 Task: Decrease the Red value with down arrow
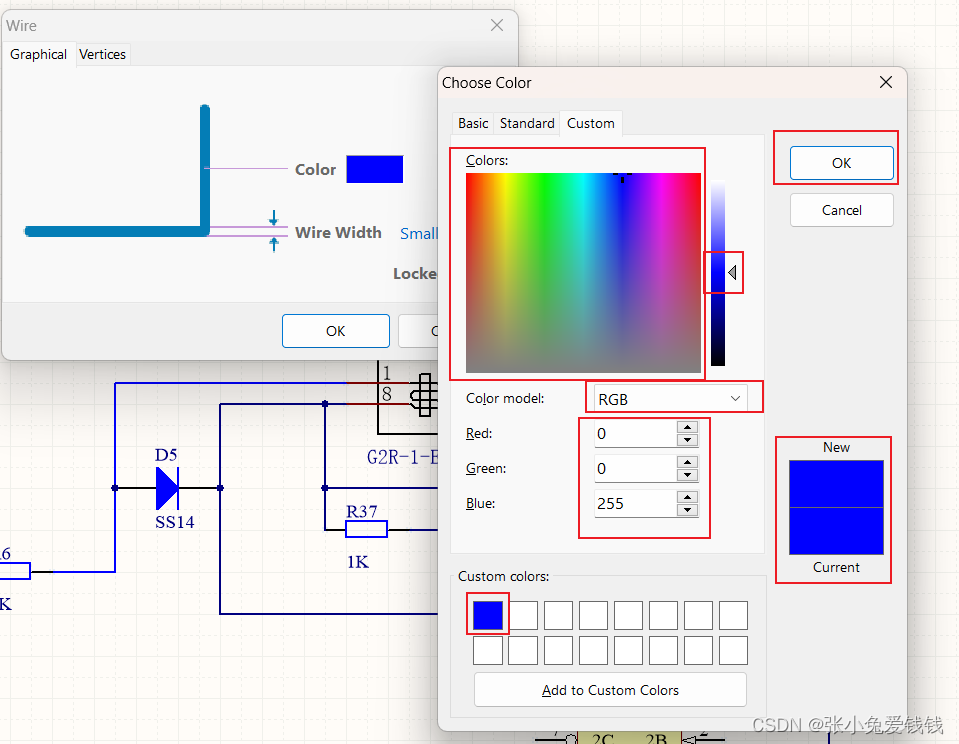click(x=687, y=441)
